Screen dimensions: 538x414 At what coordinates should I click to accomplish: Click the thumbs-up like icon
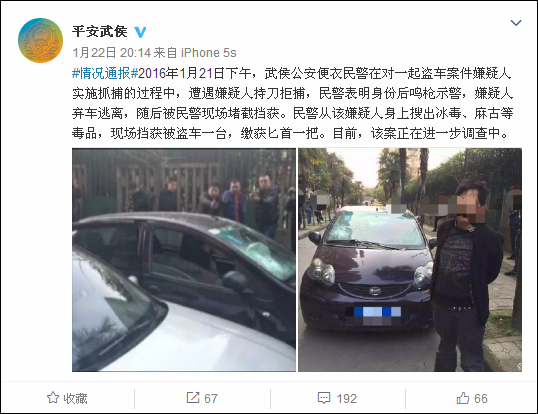[463, 398]
